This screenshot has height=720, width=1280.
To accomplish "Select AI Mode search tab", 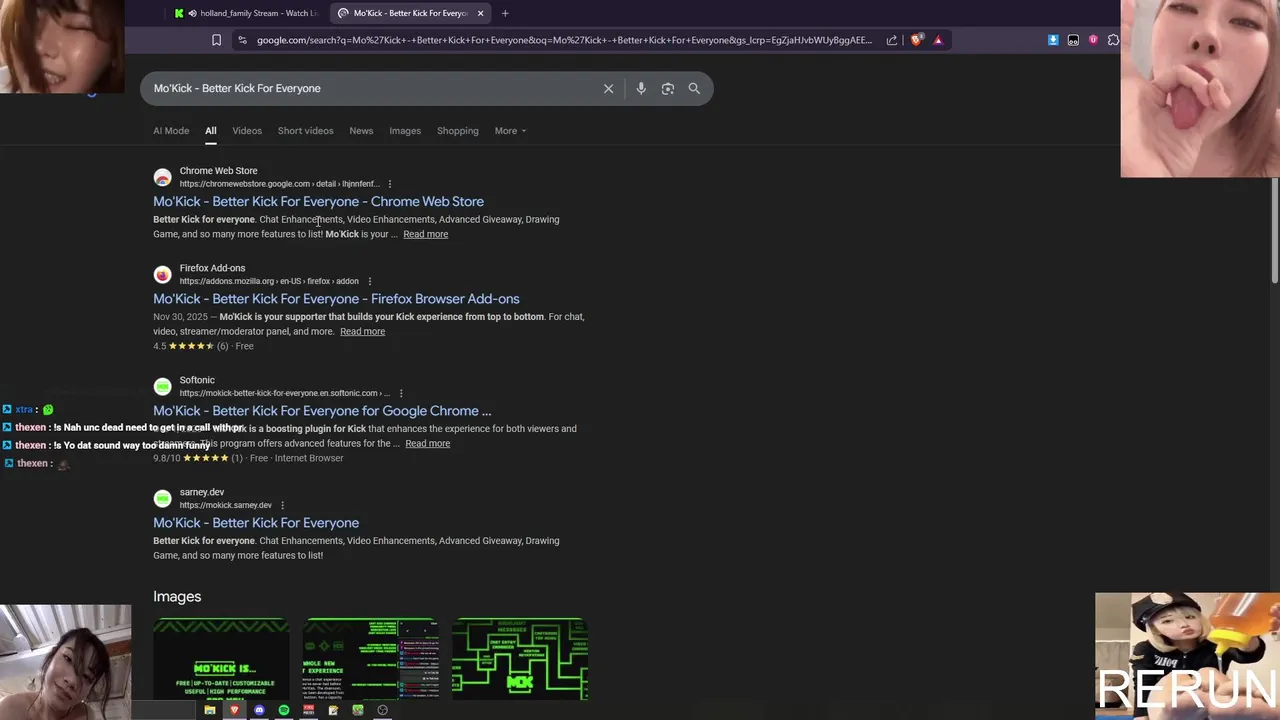I will point(171,131).
